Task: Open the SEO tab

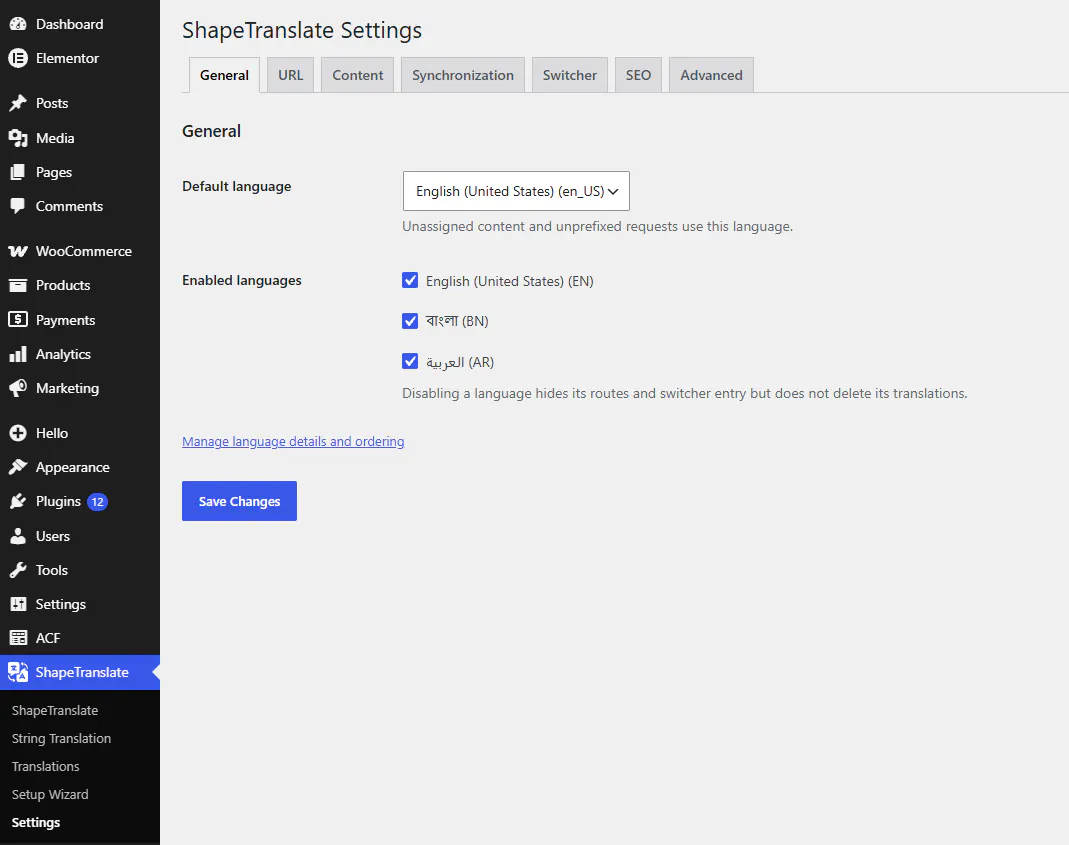Action: click(638, 75)
